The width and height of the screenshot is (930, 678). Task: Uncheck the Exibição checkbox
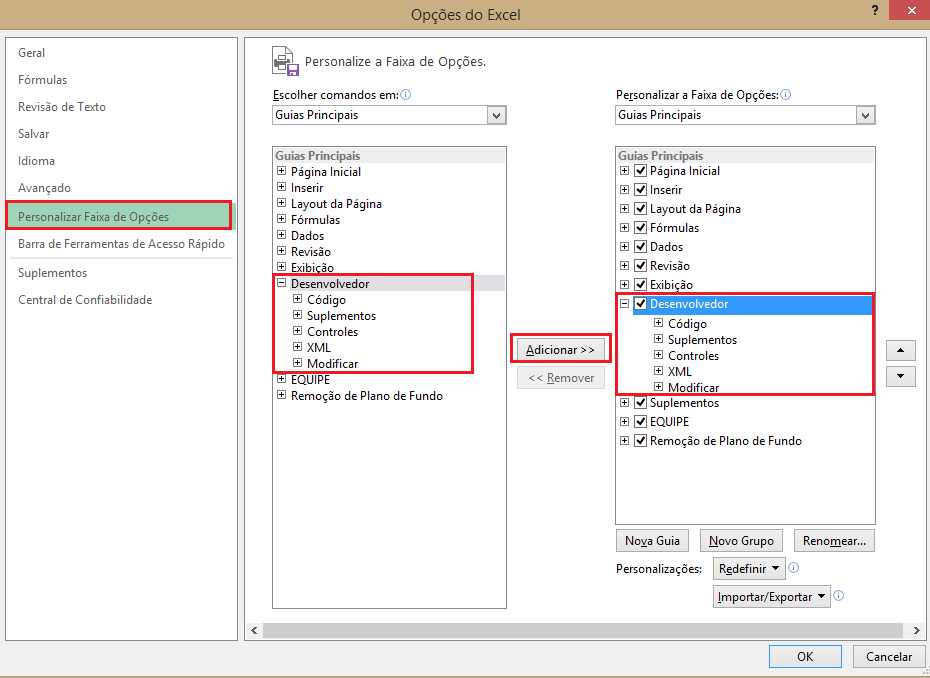(x=641, y=285)
